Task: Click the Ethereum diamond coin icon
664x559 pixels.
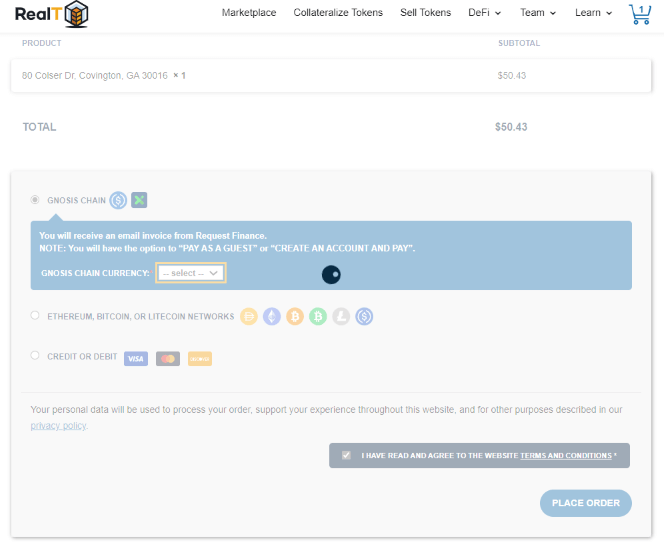Action: coord(272,316)
